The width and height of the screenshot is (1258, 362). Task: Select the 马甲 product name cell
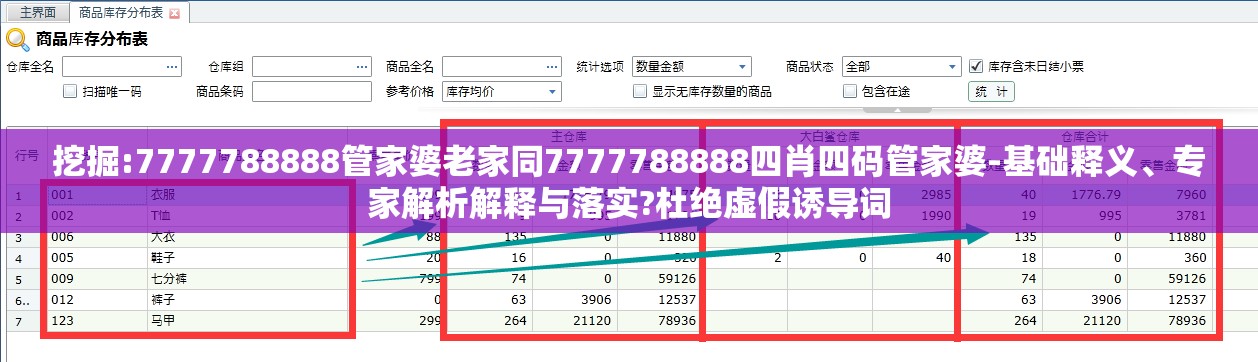pos(246,320)
